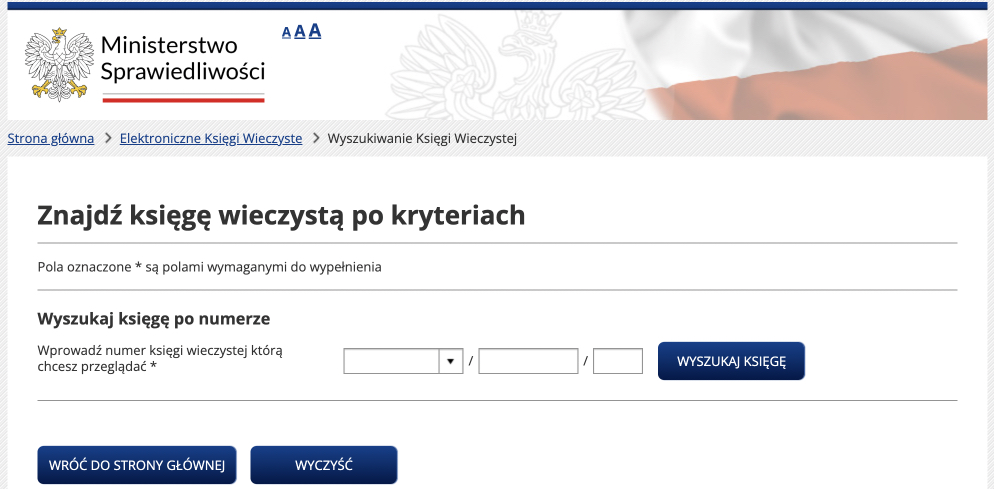The height and width of the screenshot is (489, 994).
Task: Click Wyszukiwanie Księgi Wieczystej breadcrumb text
Action: 422,138
